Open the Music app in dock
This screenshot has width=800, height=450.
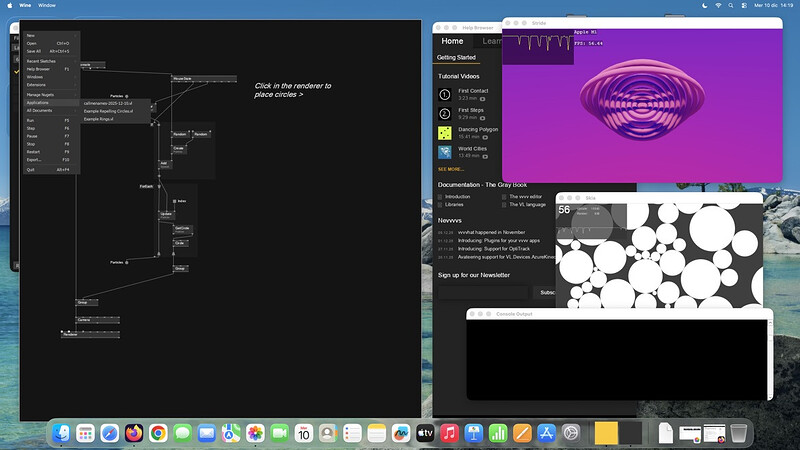pos(449,433)
